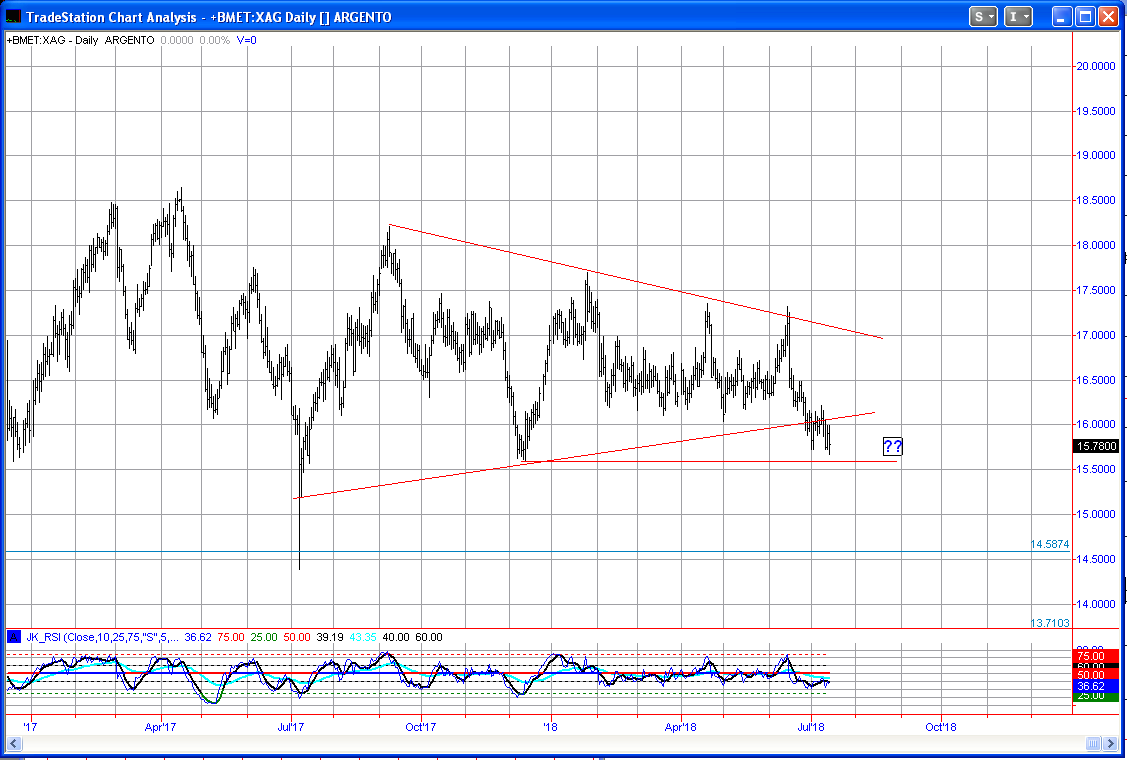1127x760 pixels.
Task: Click the red 75.00 RSI axis label
Action: [1095, 655]
